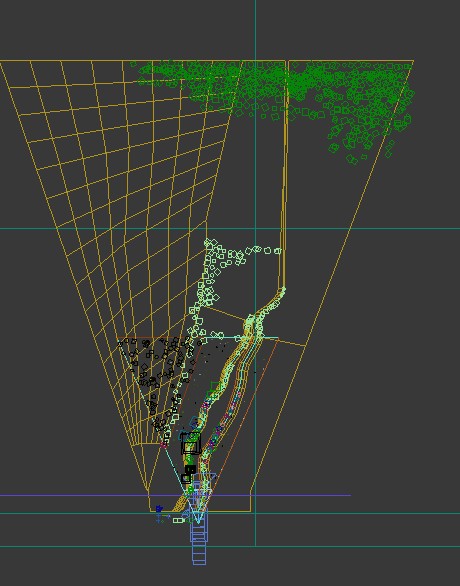Select the magenta square at cone corner
Viewport: 460px width, 586px height.
pyautogui.click(x=163, y=444)
